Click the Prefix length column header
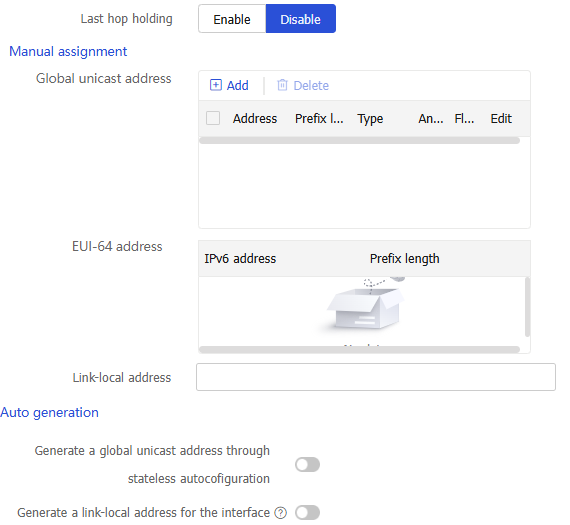The height and width of the screenshot is (525, 570). (x=405, y=259)
